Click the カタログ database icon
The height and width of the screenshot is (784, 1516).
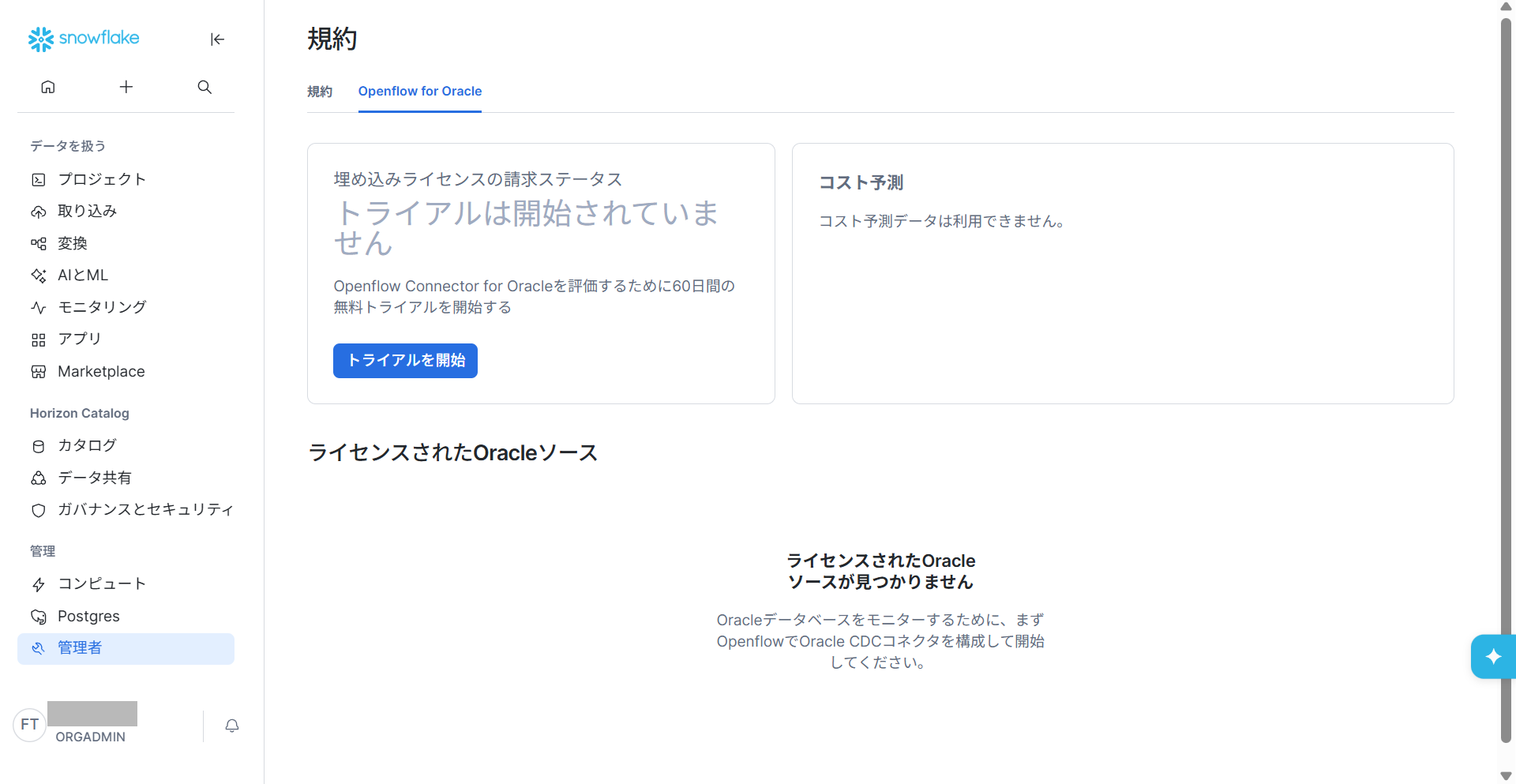pos(39,446)
